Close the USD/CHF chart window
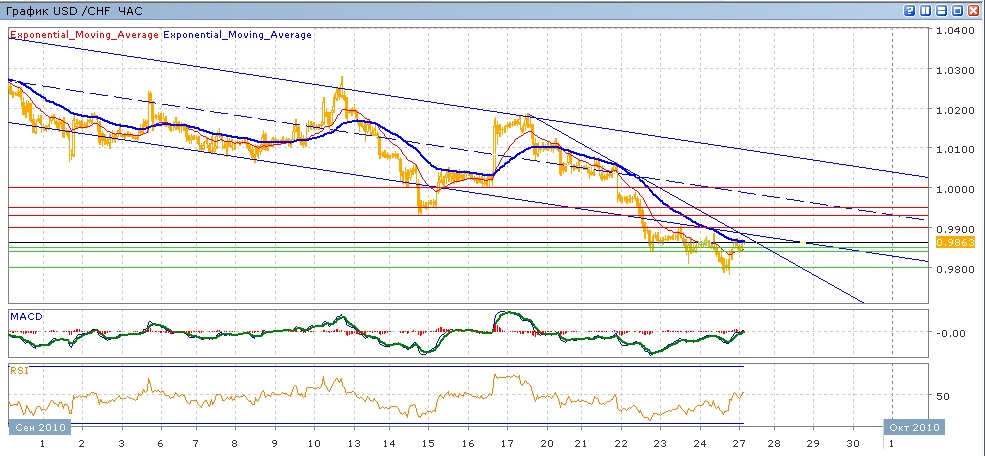Screen dimensions: 985x456 (973, 10)
